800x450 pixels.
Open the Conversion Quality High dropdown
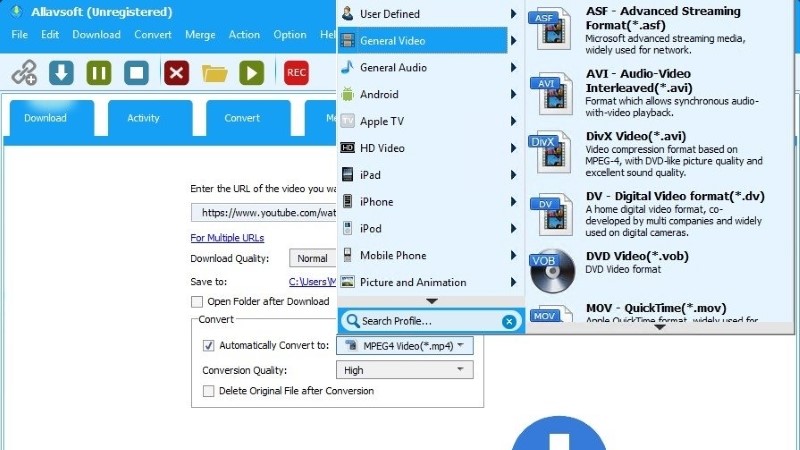[405, 370]
